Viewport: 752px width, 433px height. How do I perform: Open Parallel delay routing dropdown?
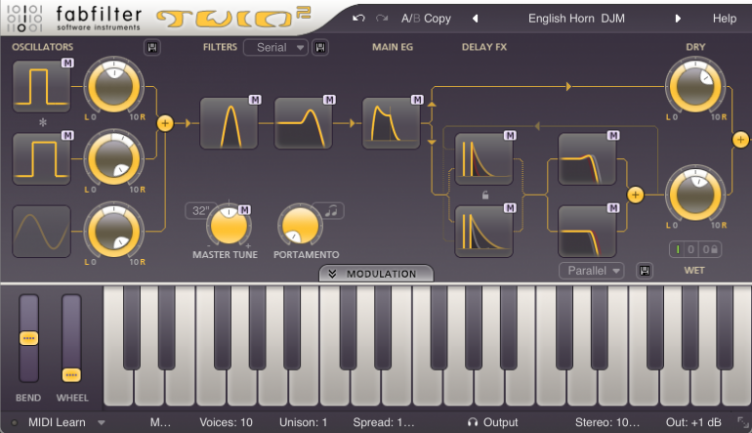pos(591,271)
